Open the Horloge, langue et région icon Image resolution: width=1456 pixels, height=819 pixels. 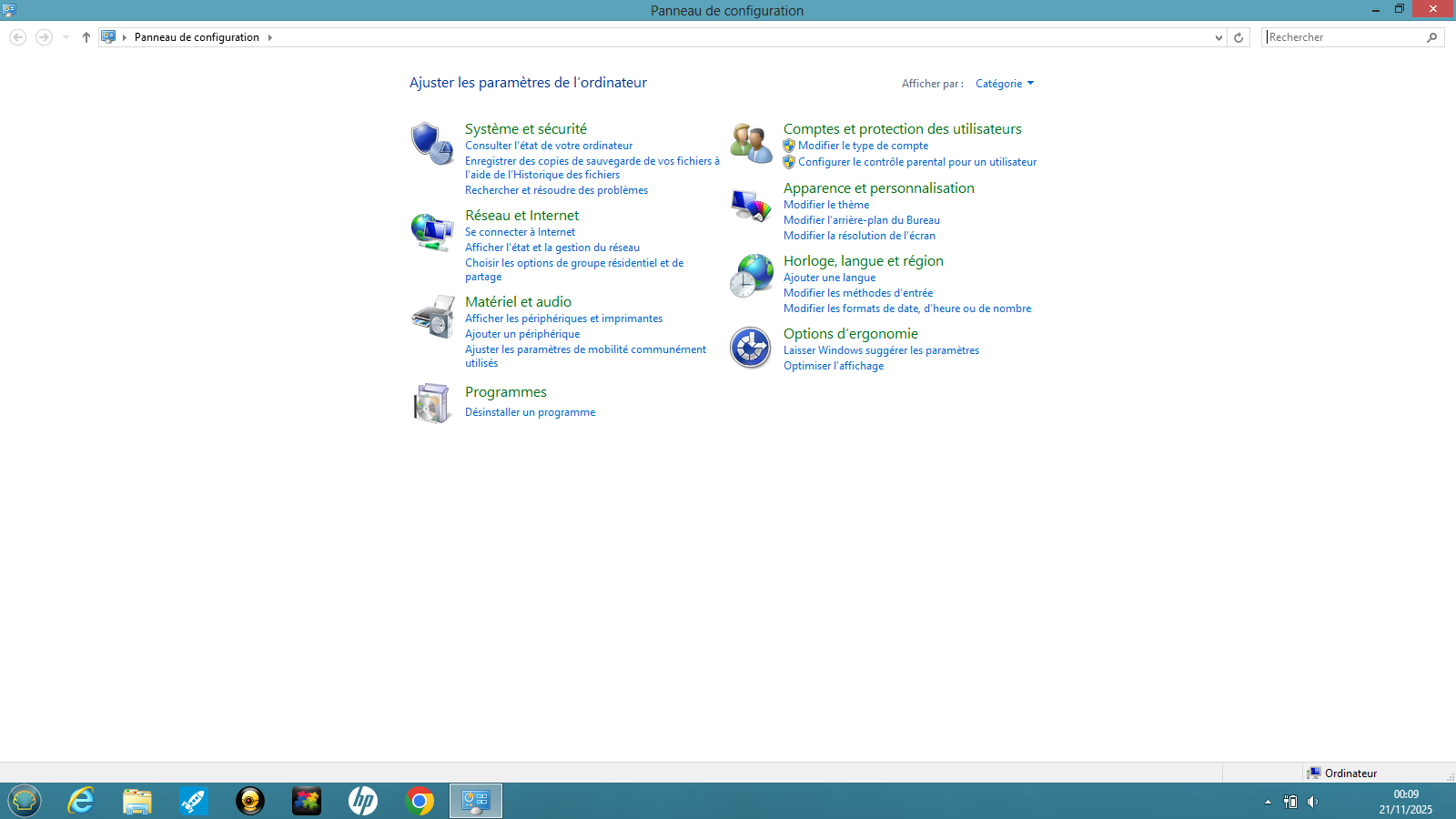[x=751, y=276]
